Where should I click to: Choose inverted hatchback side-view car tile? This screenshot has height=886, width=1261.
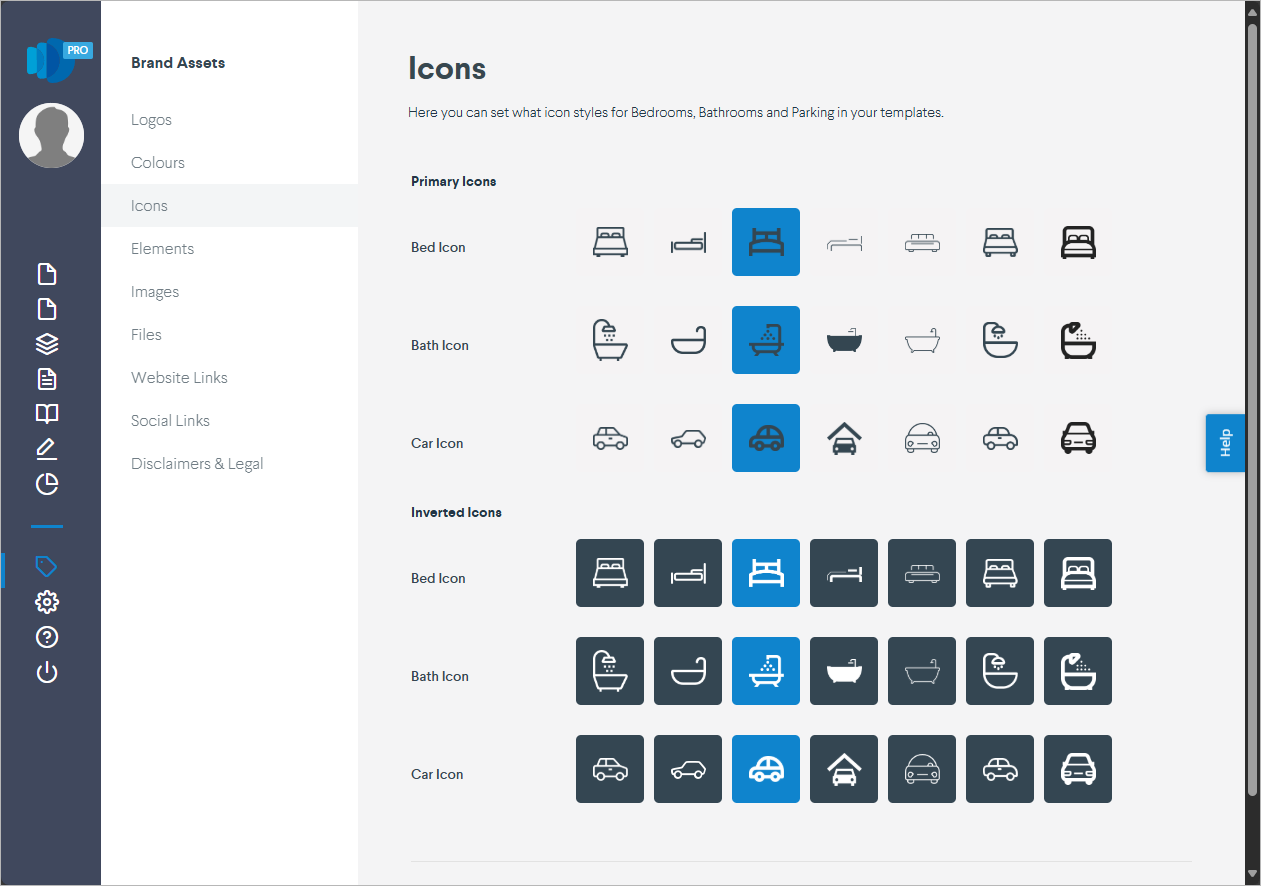click(x=688, y=769)
